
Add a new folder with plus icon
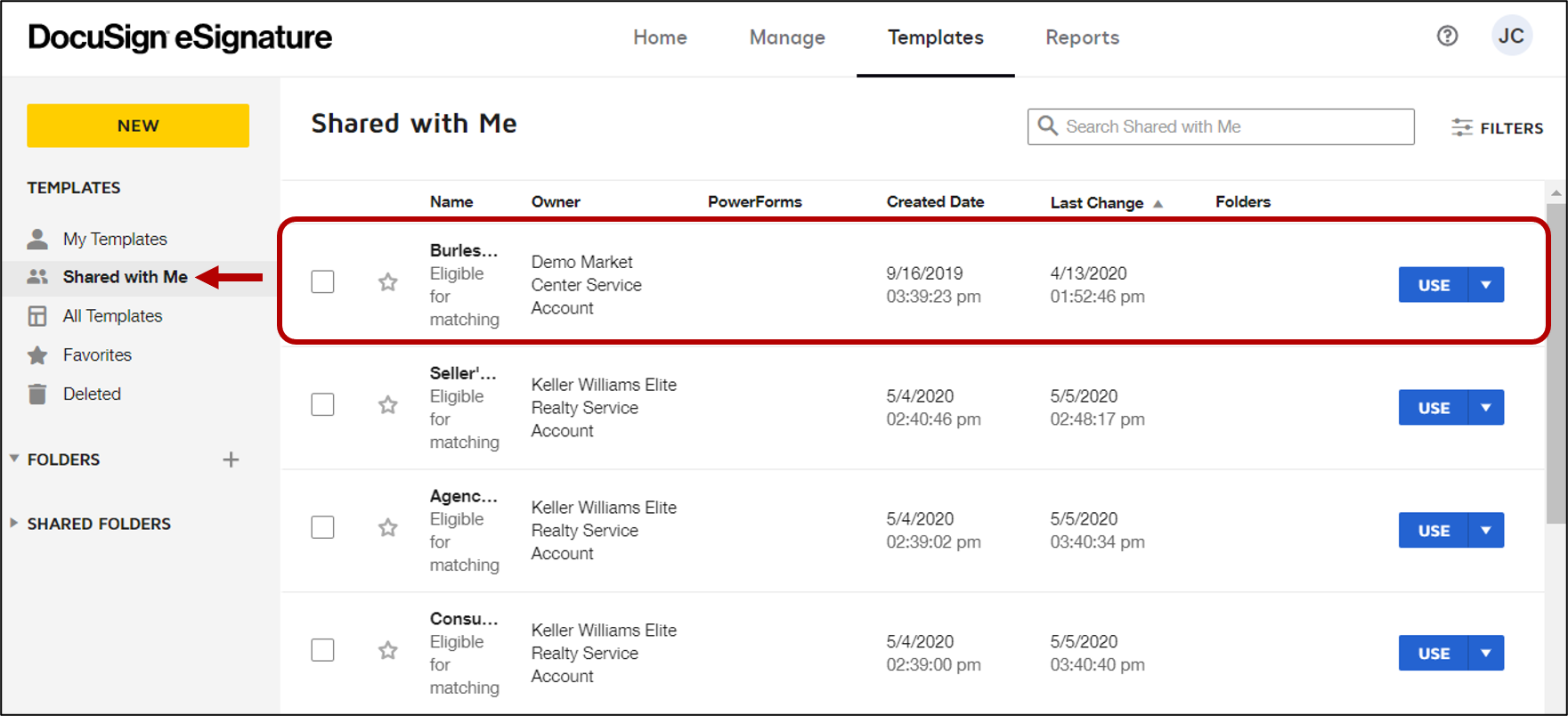(231, 460)
